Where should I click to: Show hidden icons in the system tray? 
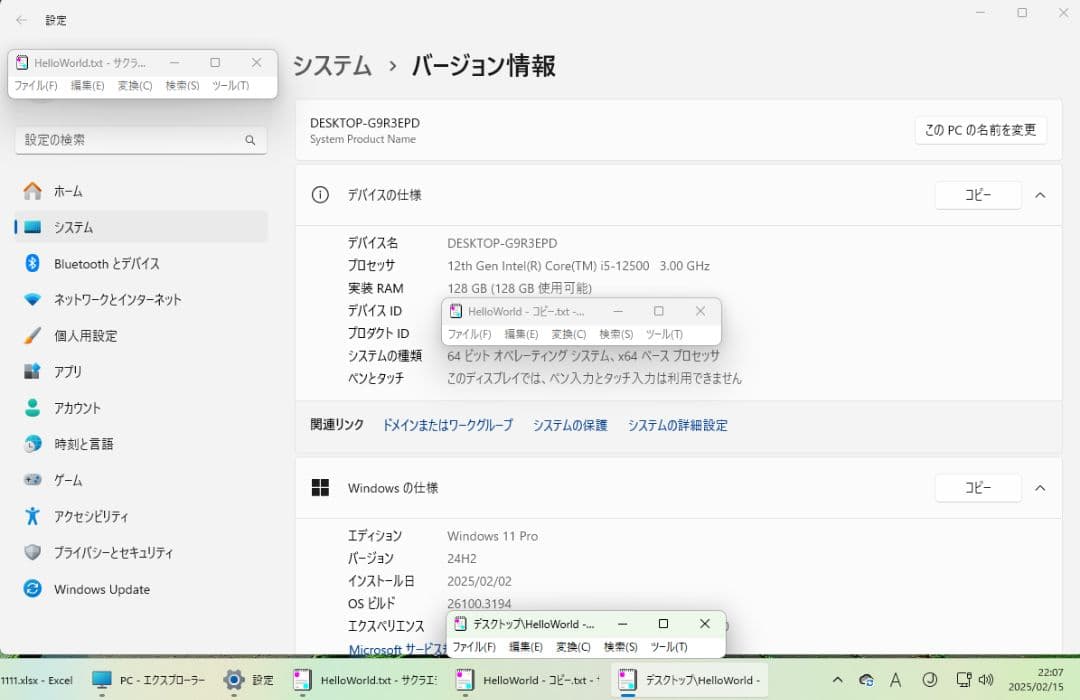(x=840, y=679)
